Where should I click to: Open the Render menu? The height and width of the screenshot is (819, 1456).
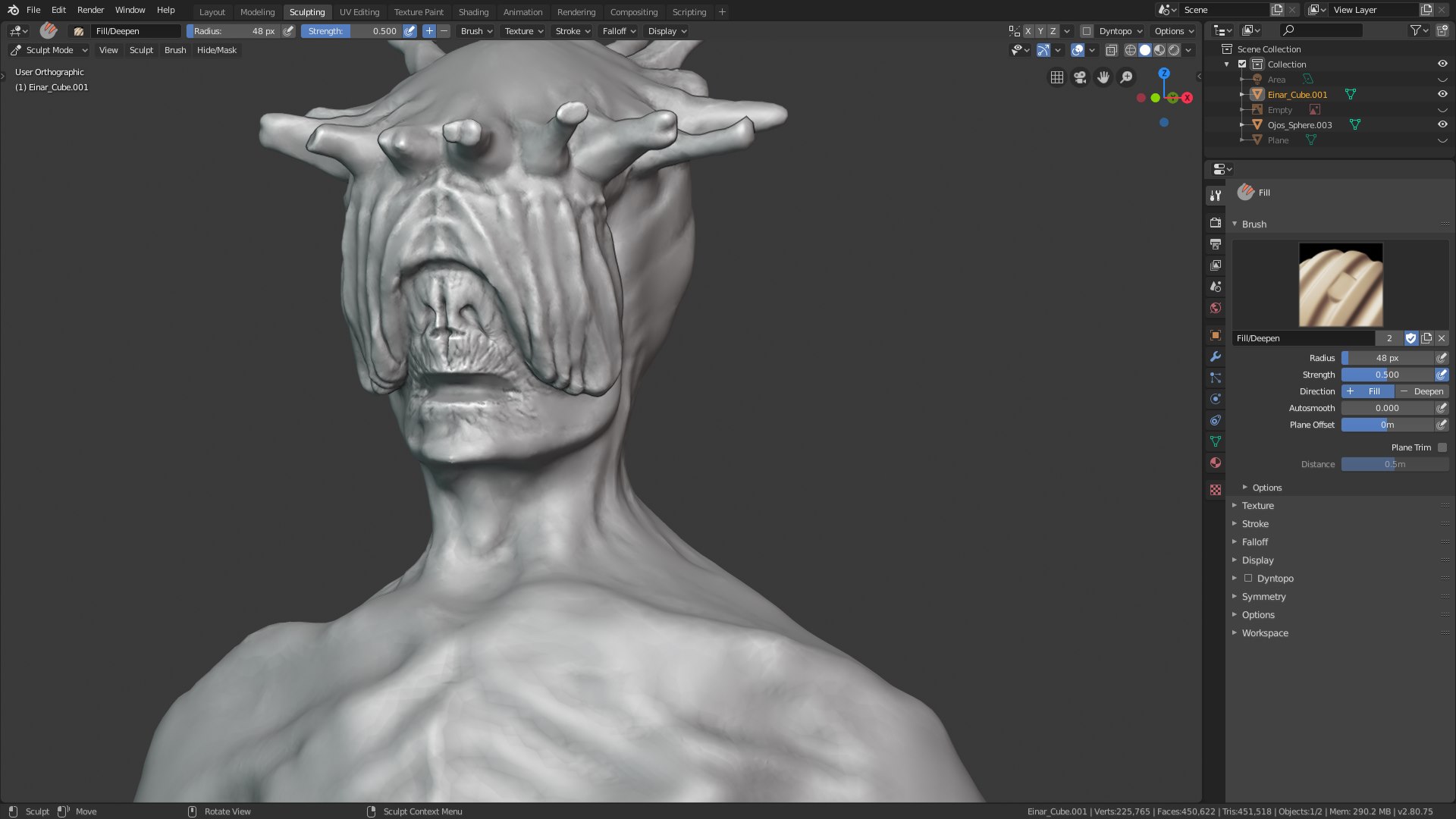(x=90, y=10)
